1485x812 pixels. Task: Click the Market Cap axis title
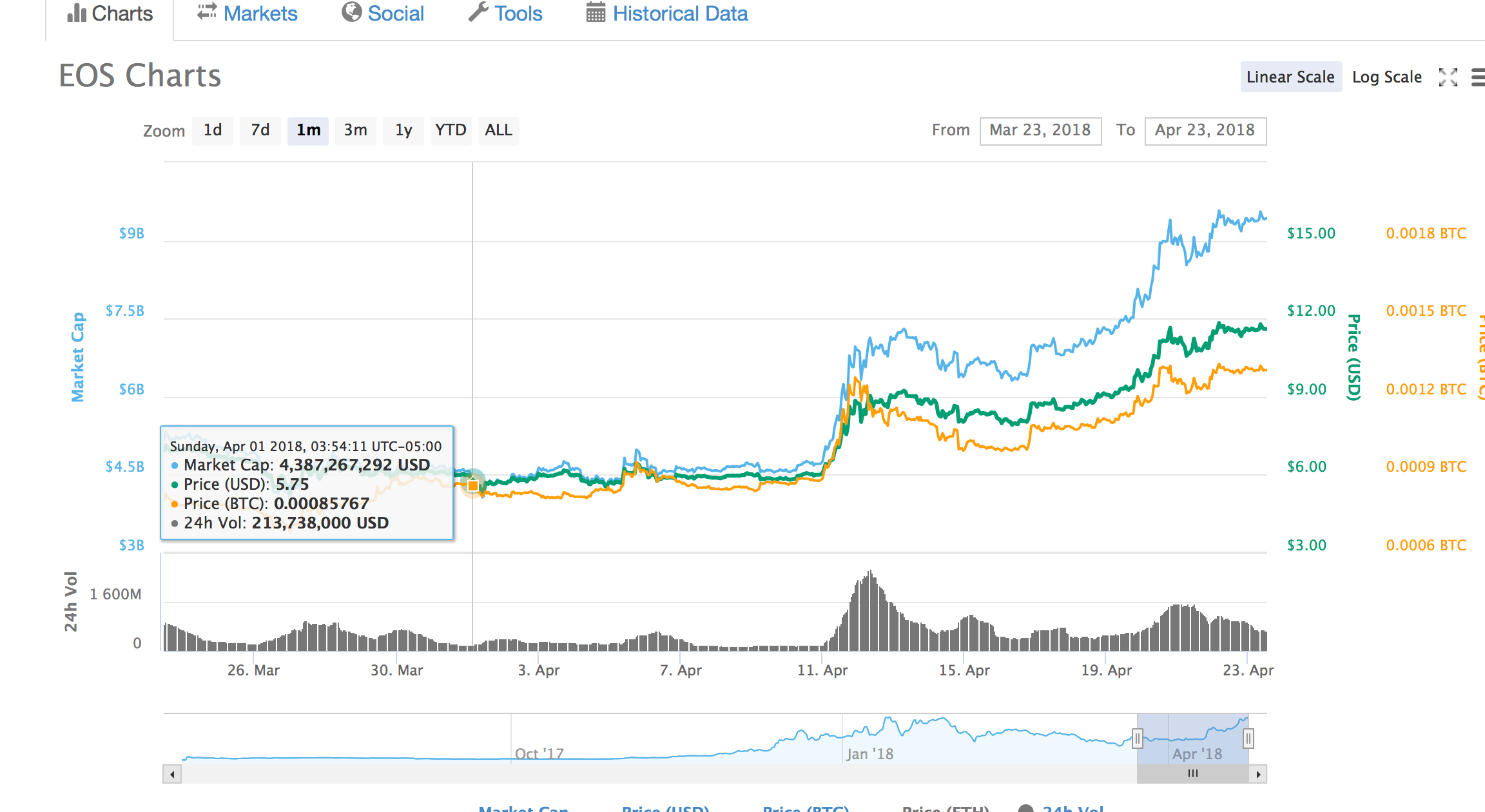pos(78,357)
